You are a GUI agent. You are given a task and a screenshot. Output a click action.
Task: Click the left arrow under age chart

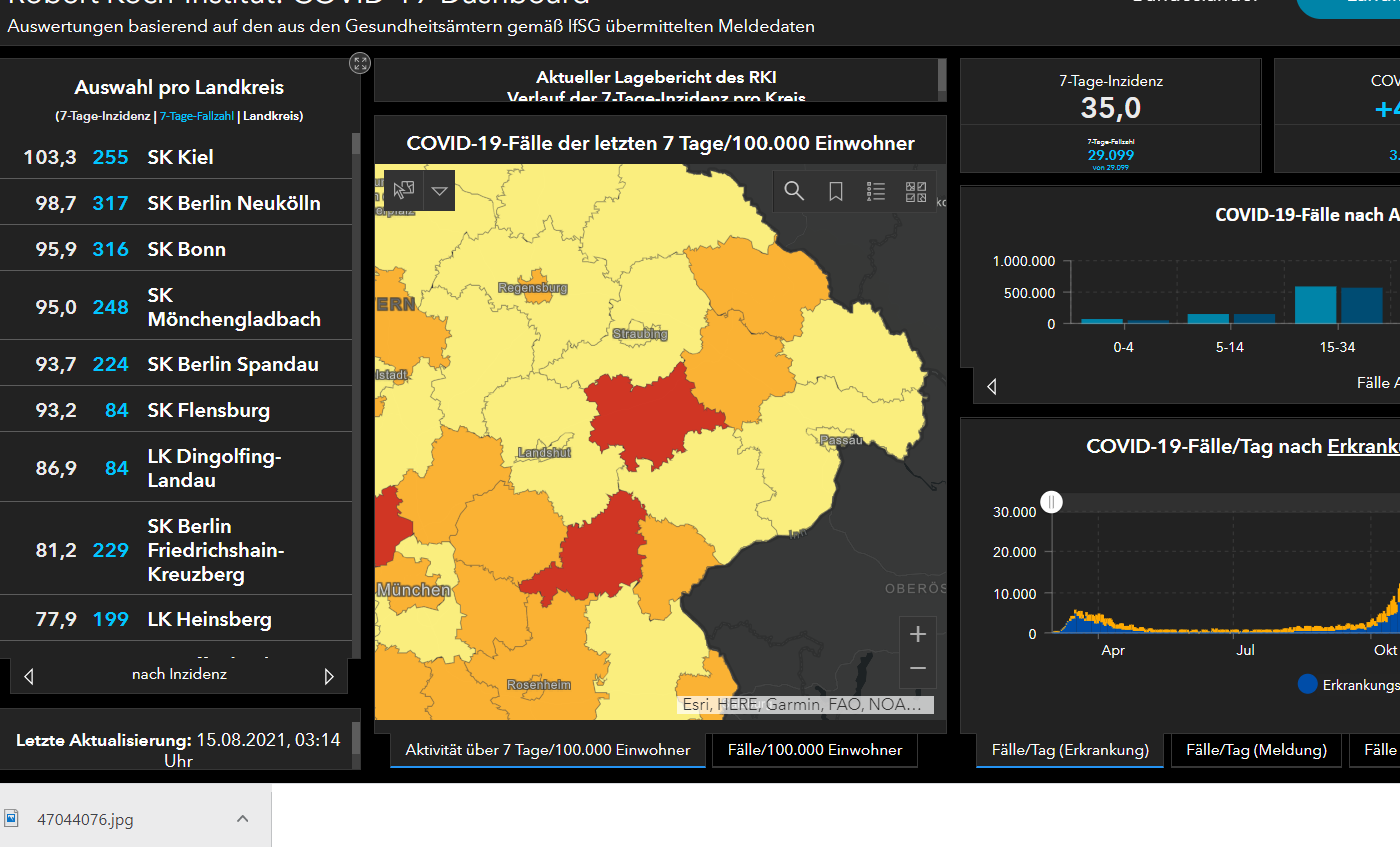coord(992,386)
